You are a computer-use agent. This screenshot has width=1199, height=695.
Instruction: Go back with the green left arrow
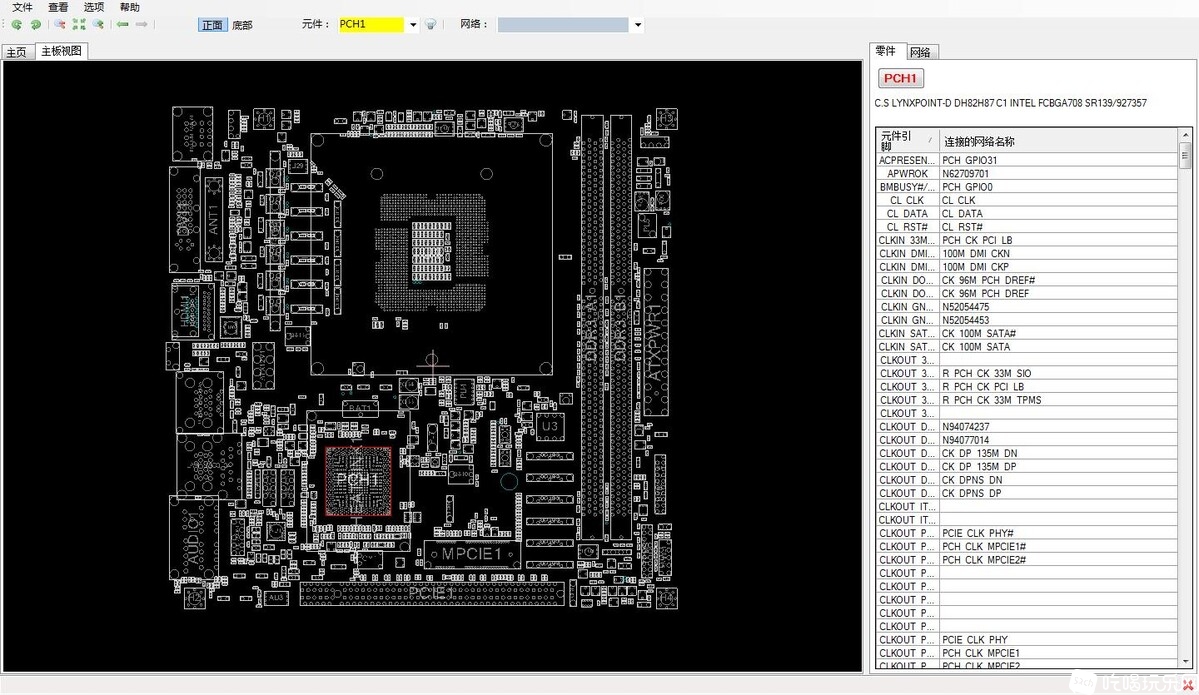(122, 24)
